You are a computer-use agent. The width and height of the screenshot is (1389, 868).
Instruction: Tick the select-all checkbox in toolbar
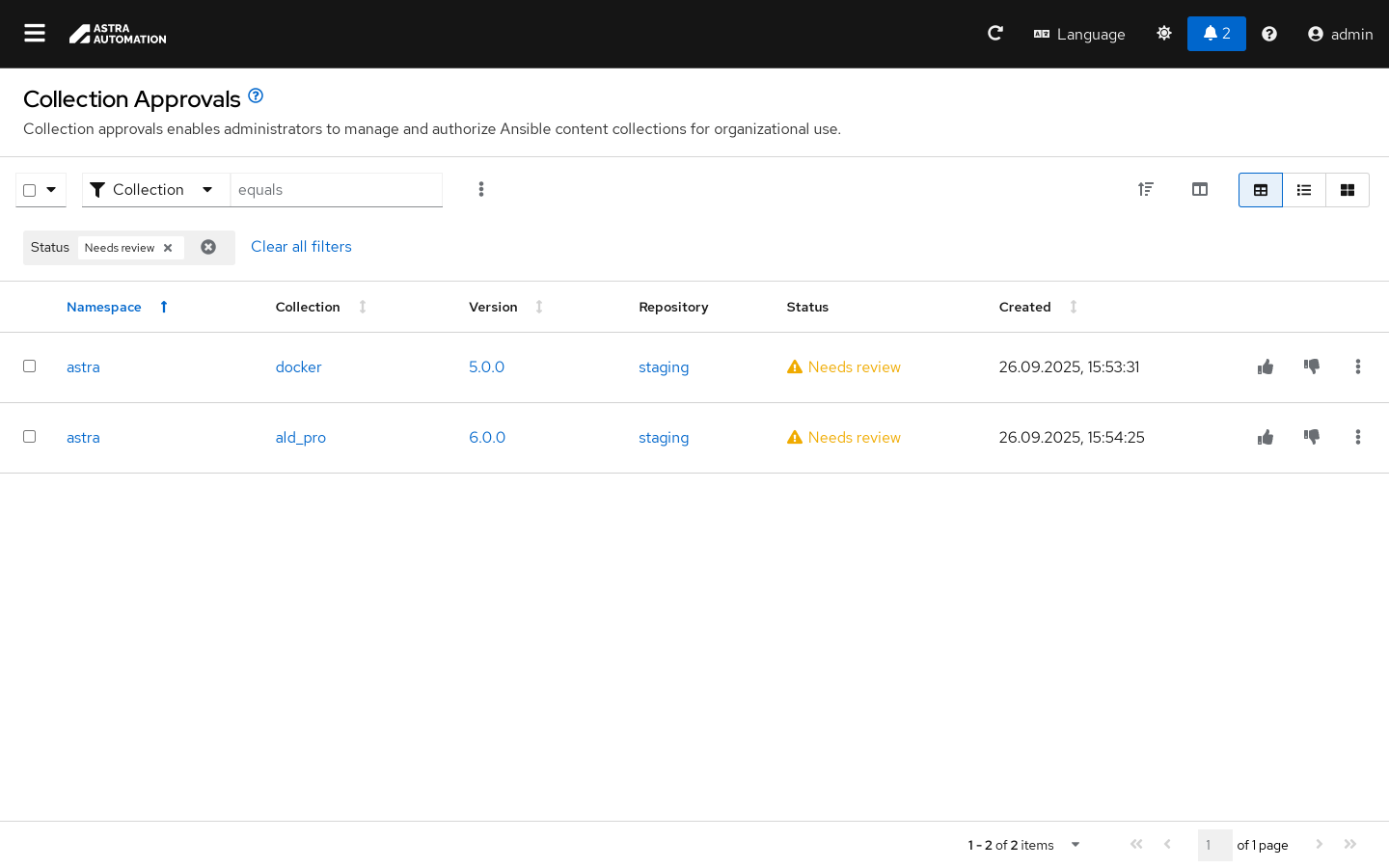pyautogui.click(x=30, y=190)
